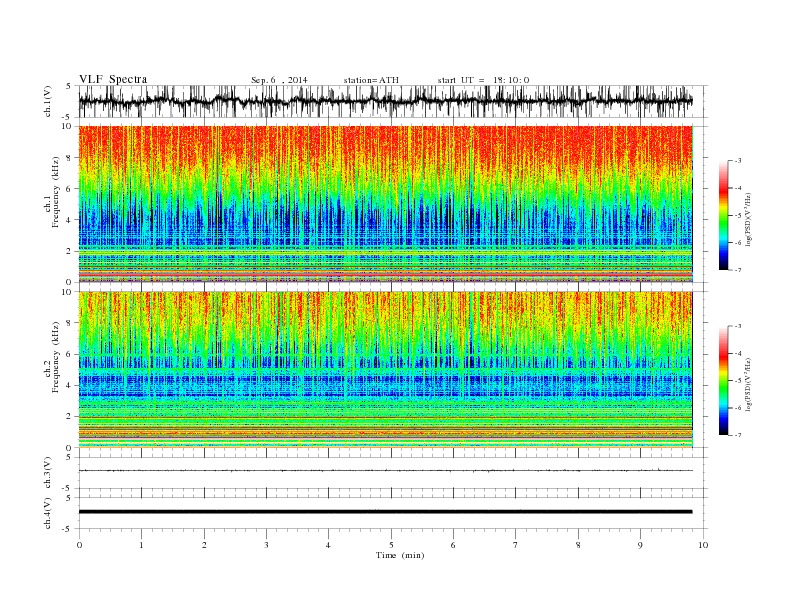Click time axis tick label 3
Screen dimensions: 792x612
(266, 545)
